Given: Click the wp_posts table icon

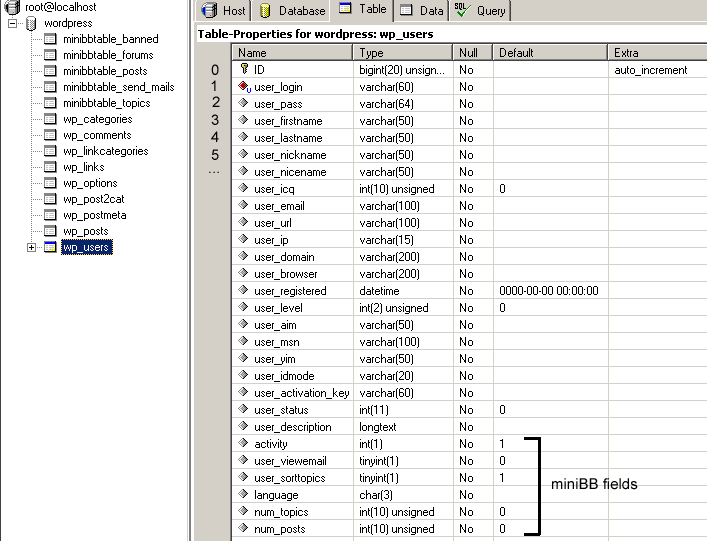Looking at the screenshot, I should 50,231.
